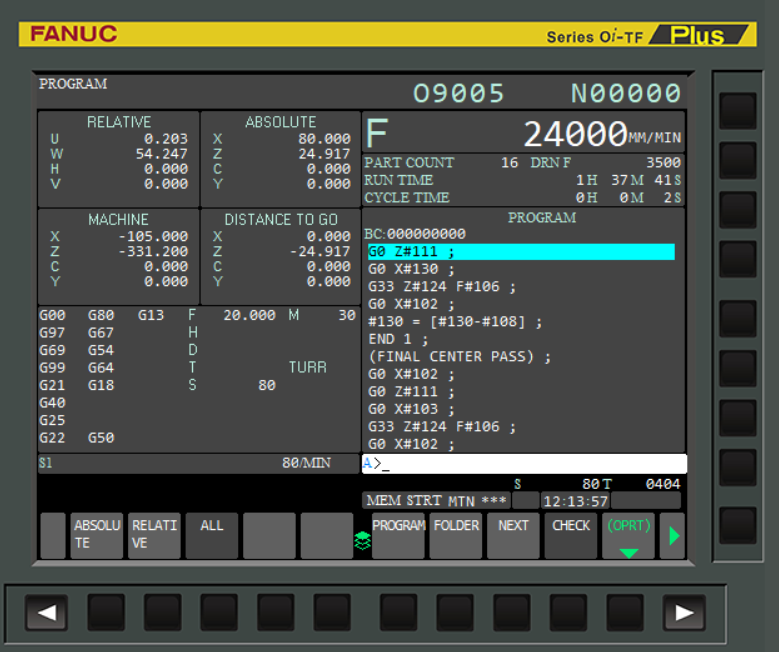Select the '#130 = [#130-#108] ;' program line

(455, 322)
